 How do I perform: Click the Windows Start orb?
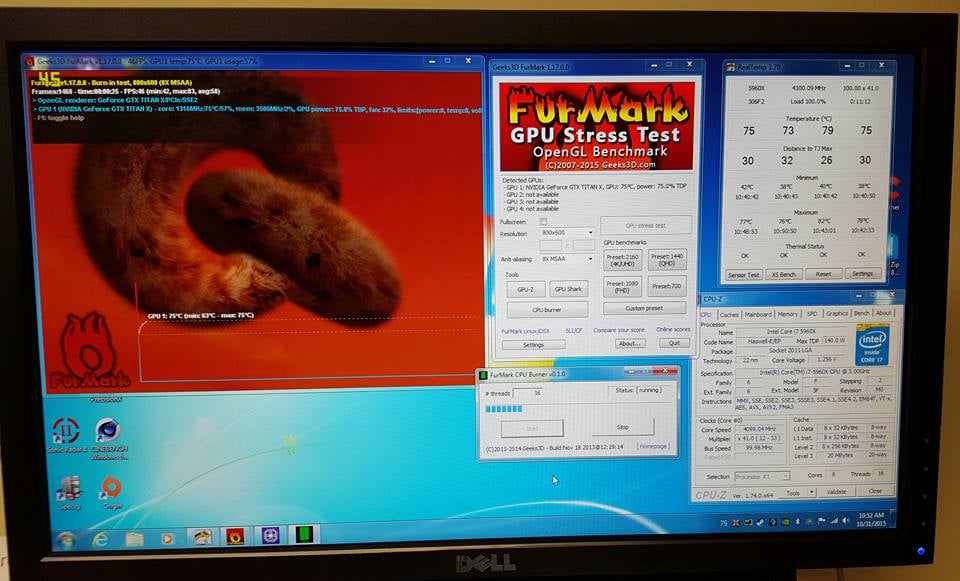pyautogui.click(x=65, y=540)
